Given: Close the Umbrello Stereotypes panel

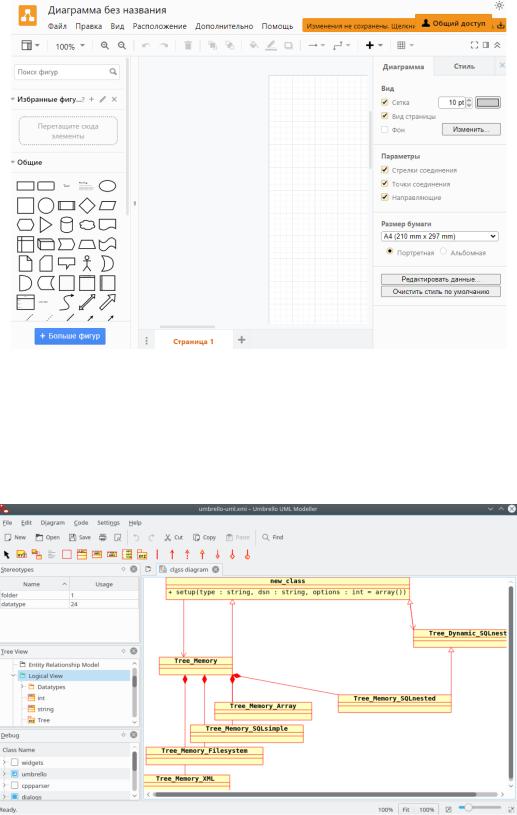Looking at the screenshot, I should tap(134, 569).
